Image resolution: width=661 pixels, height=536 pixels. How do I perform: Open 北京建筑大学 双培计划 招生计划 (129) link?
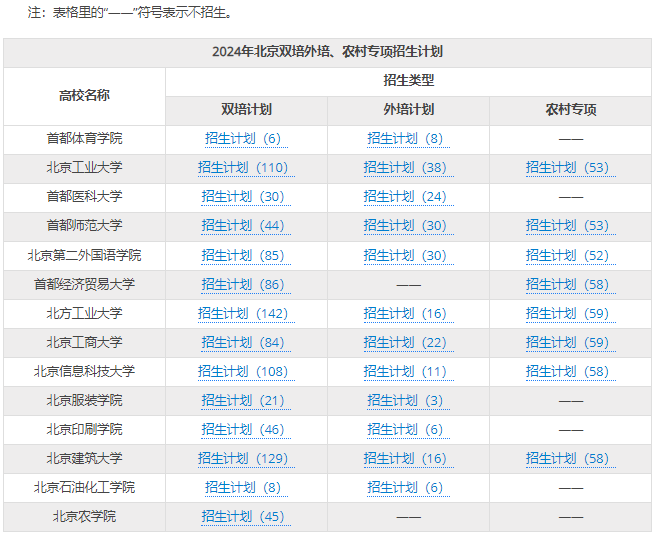coord(246,459)
